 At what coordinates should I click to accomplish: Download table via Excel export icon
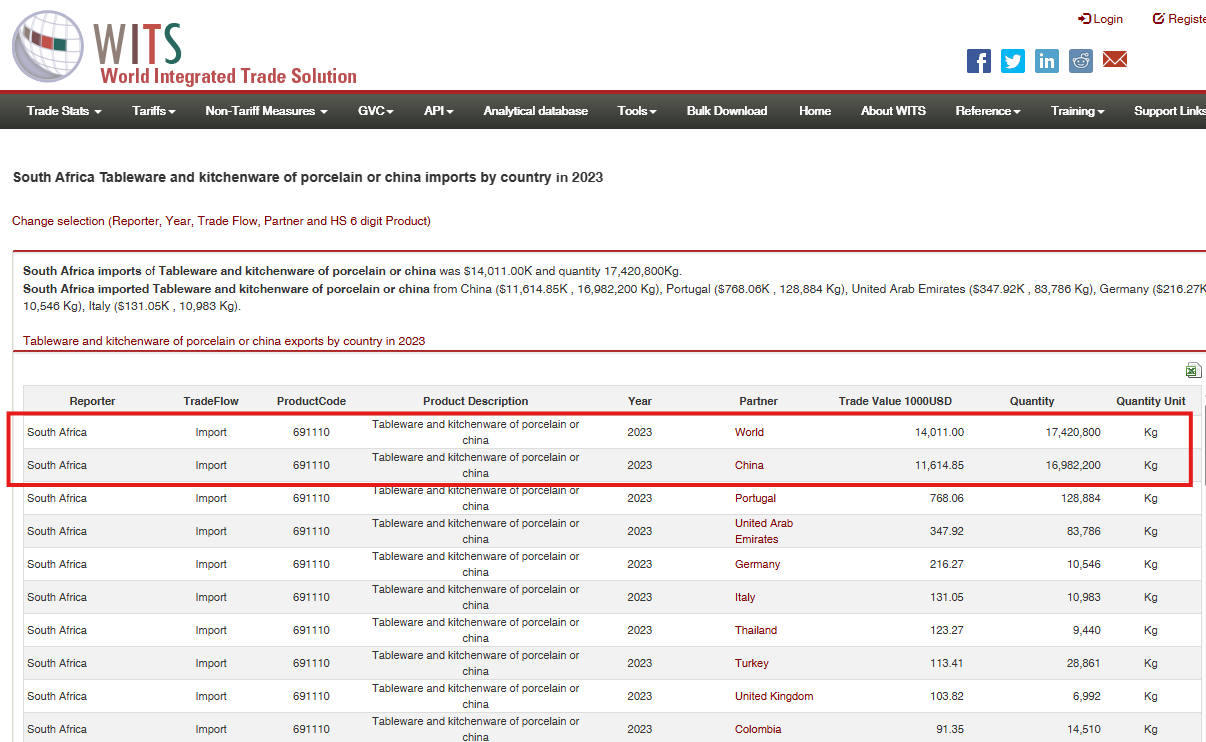tap(1192, 370)
